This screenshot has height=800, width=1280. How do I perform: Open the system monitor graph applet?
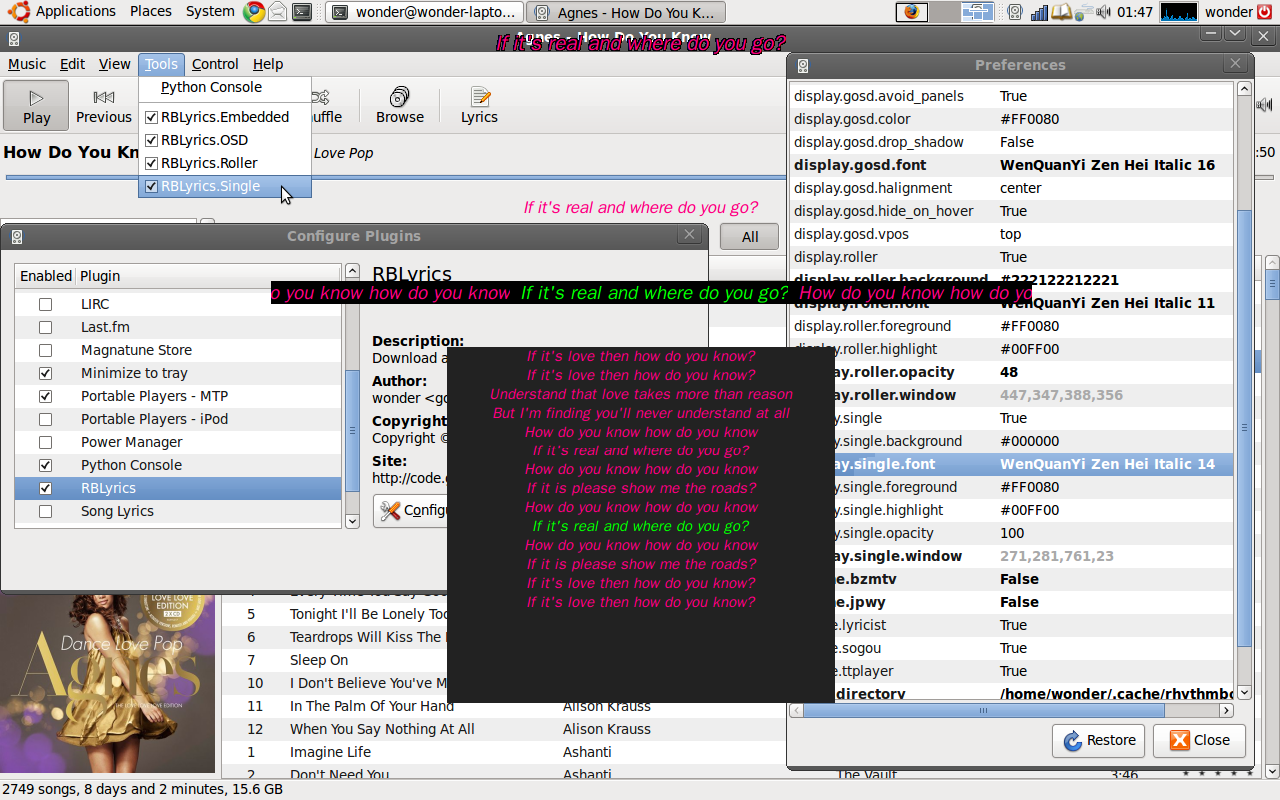[1178, 12]
